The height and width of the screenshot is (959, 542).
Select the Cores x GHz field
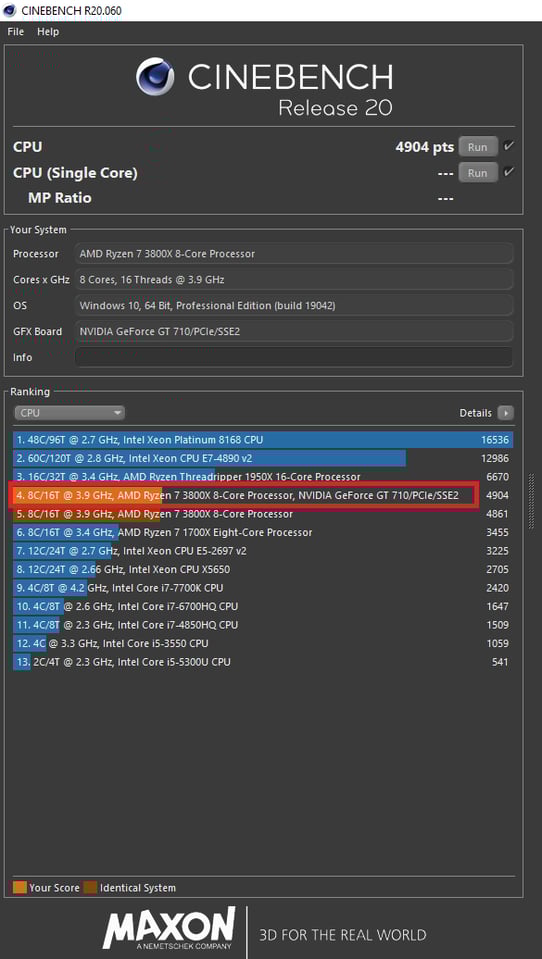click(x=294, y=280)
